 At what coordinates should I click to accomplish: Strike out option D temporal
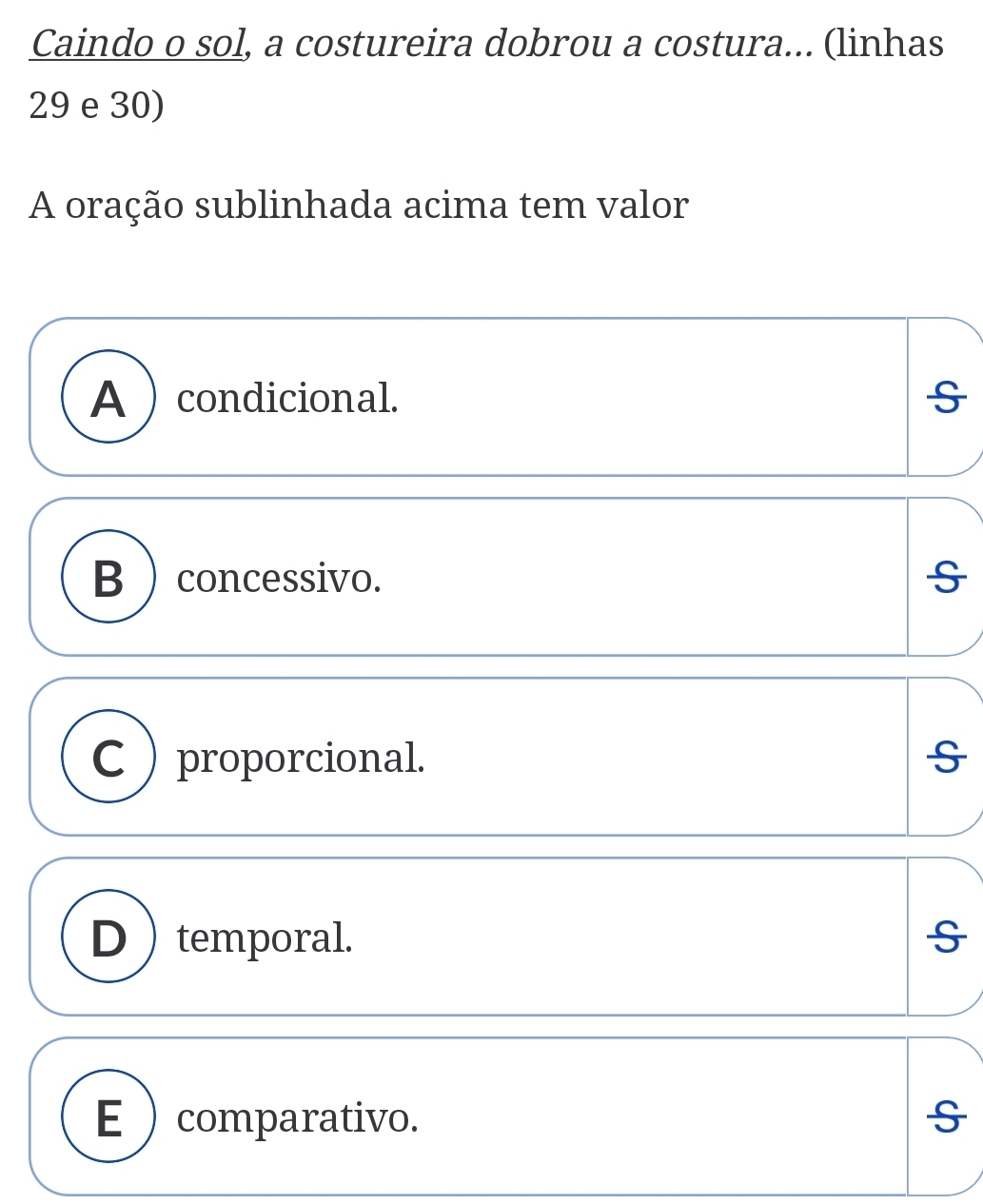(945, 937)
